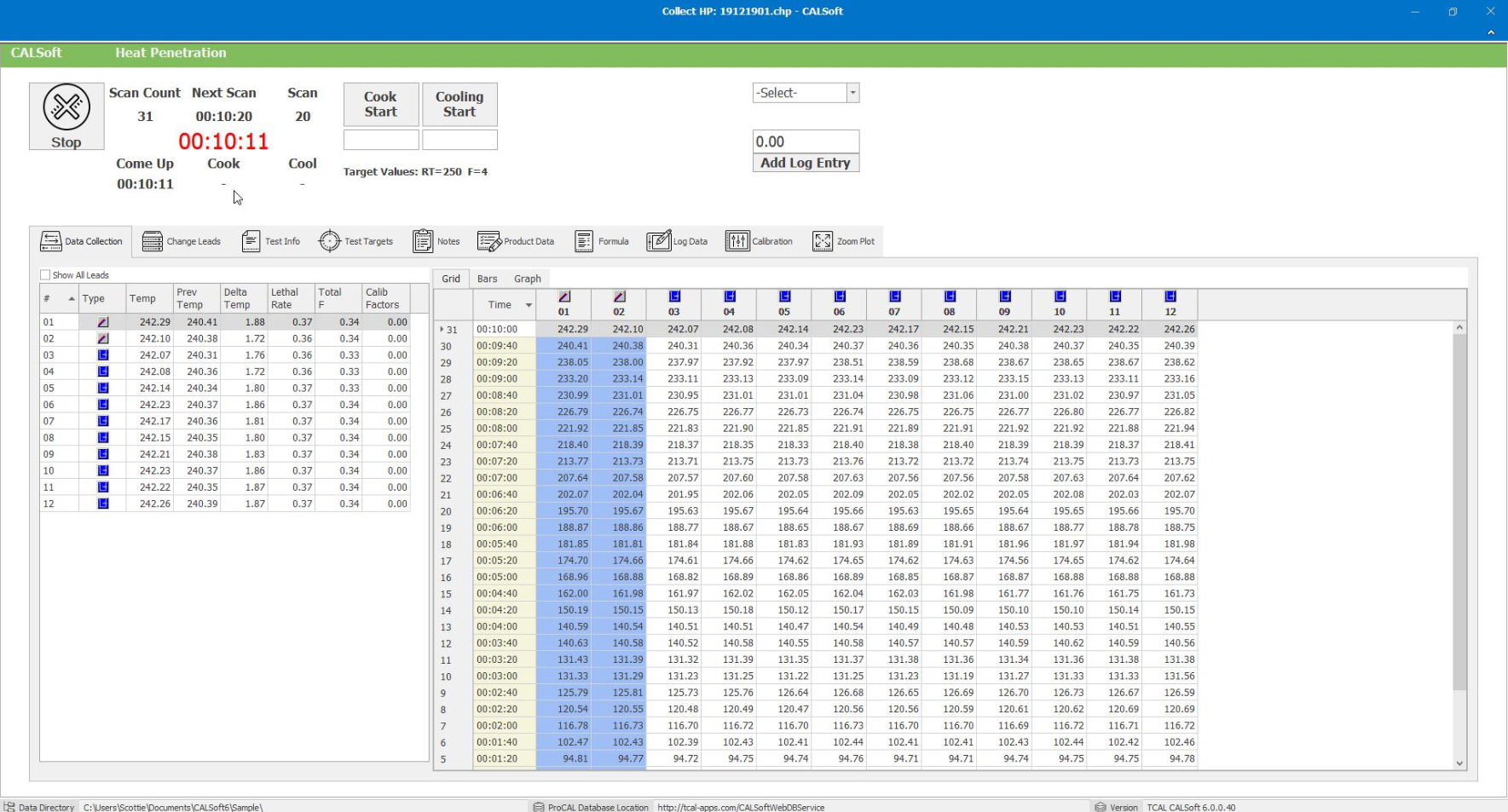Viewport: 1508px width, 812px height.
Task: Open the Test Targets tab
Action: 355,241
